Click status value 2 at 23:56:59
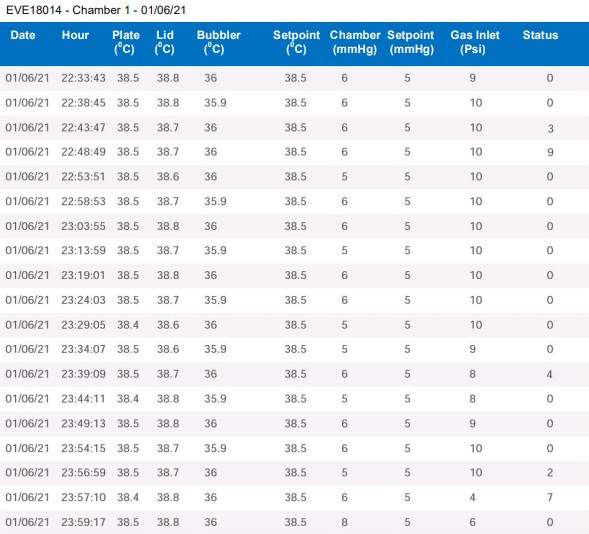 tap(550, 472)
